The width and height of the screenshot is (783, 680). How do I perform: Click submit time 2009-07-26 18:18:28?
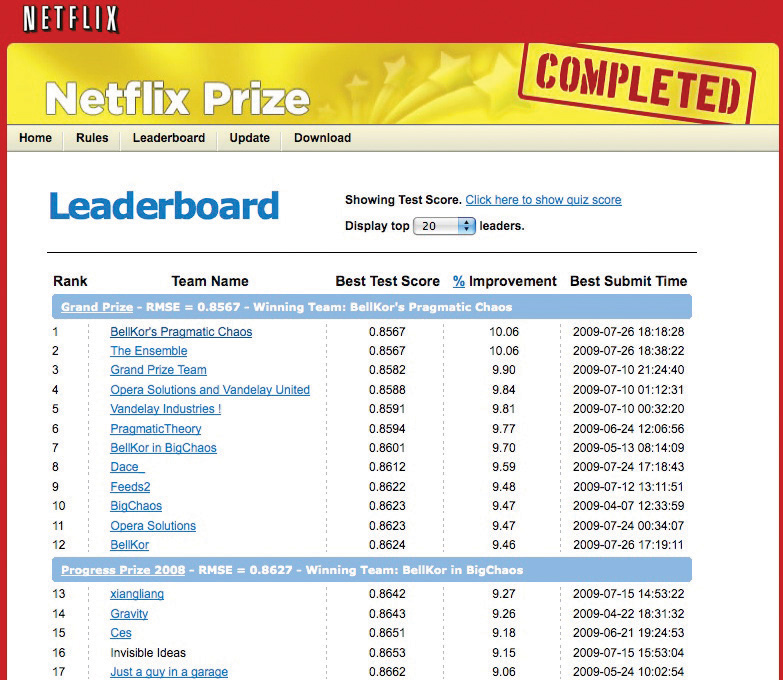click(628, 332)
